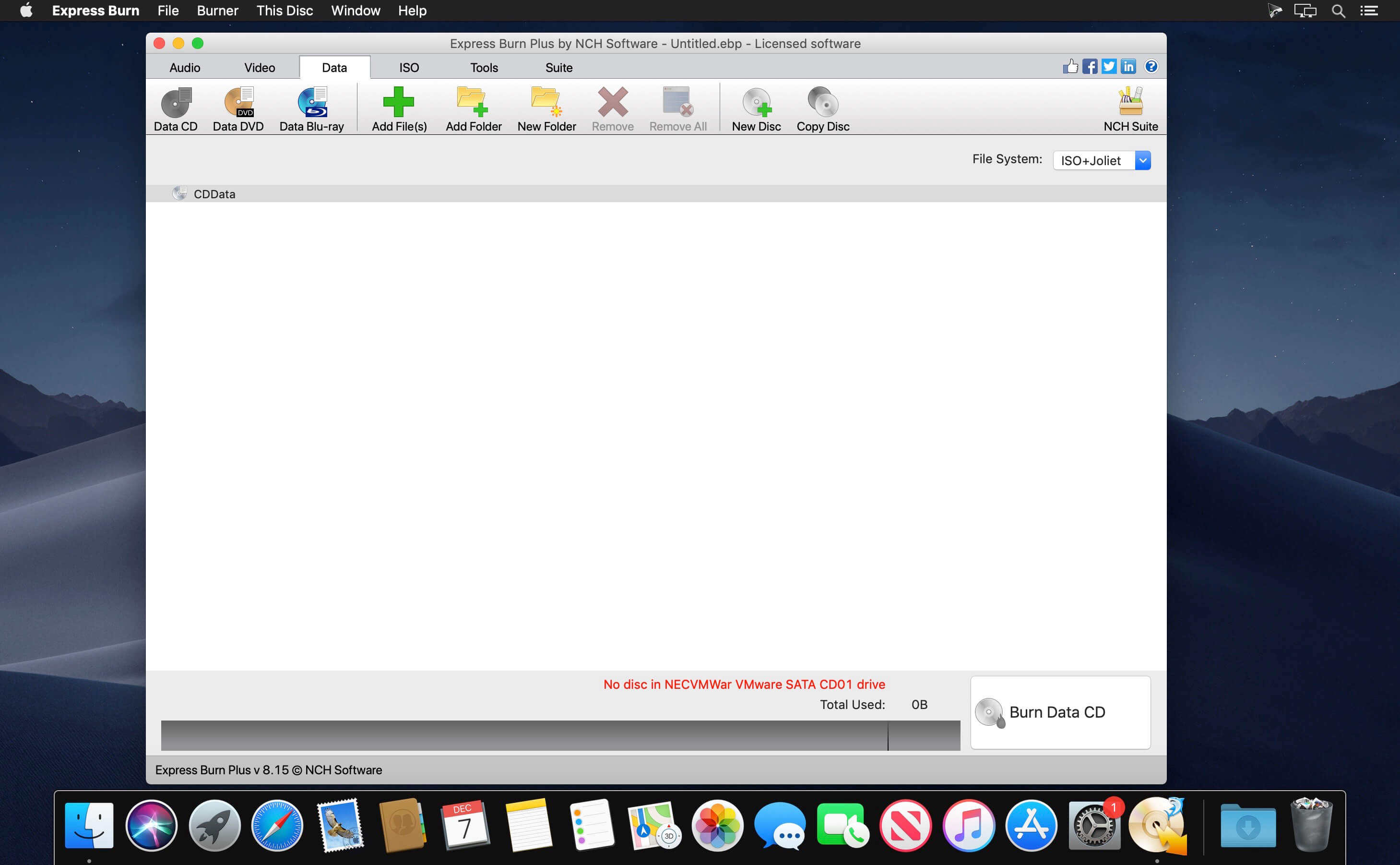
Task: Open Mail stamp icon in dock
Action: [x=341, y=825]
